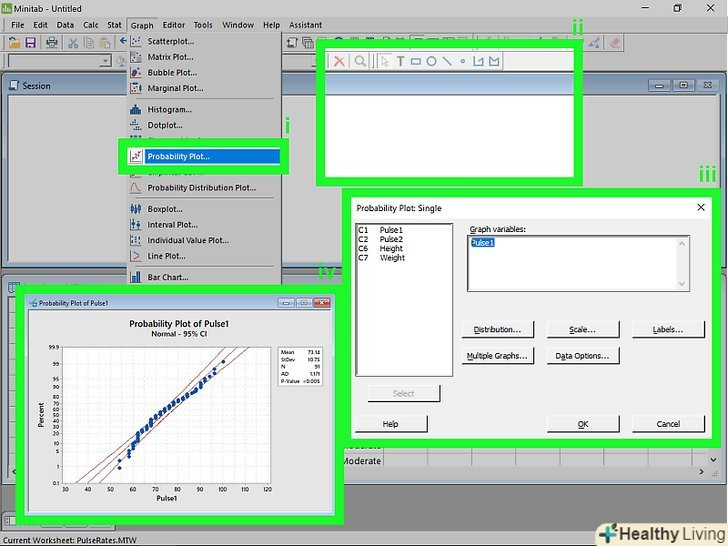Open the Assistant menu
The width and height of the screenshot is (728, 546).
point(305,25)
